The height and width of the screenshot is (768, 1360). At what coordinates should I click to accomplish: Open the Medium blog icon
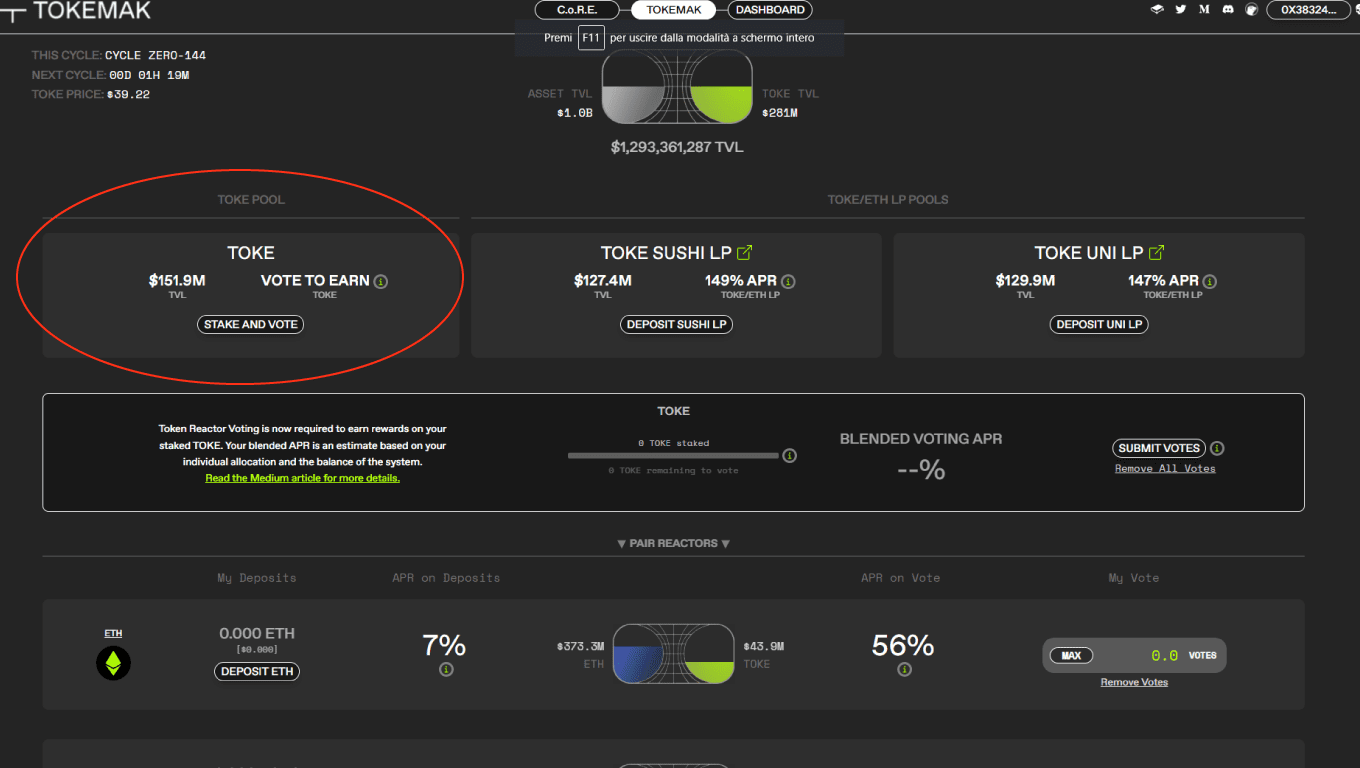tap(1204, 10)
